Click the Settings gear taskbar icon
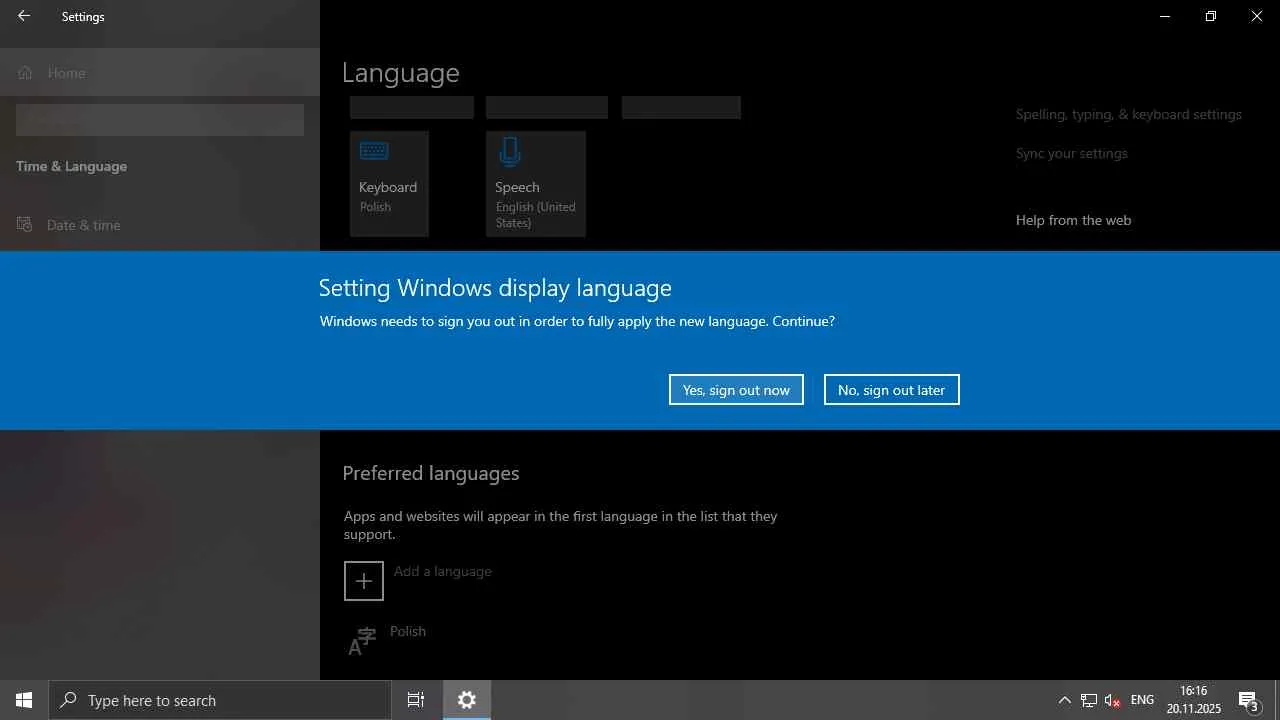The height and width of the screenshot is (720, 1280). pos(467,700)
